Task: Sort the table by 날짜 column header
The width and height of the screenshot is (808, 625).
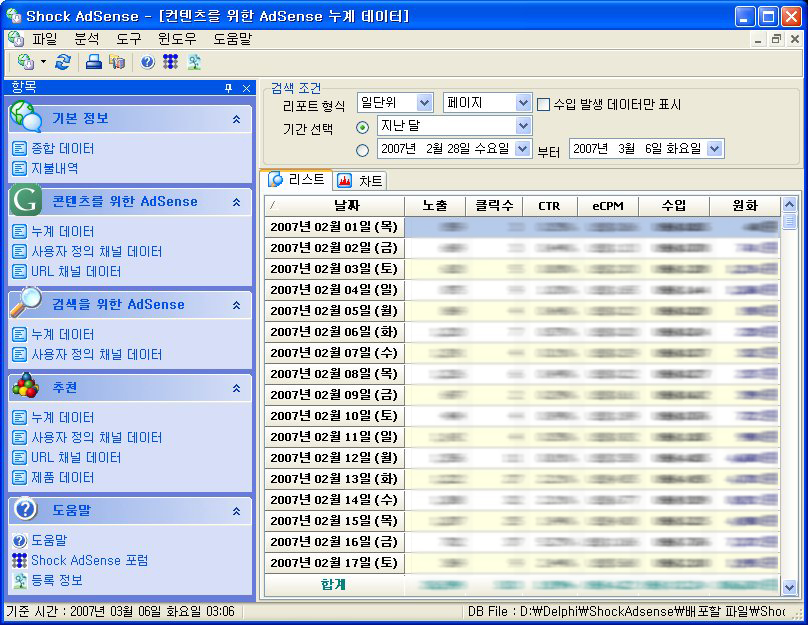Action: tap(335, 206)
